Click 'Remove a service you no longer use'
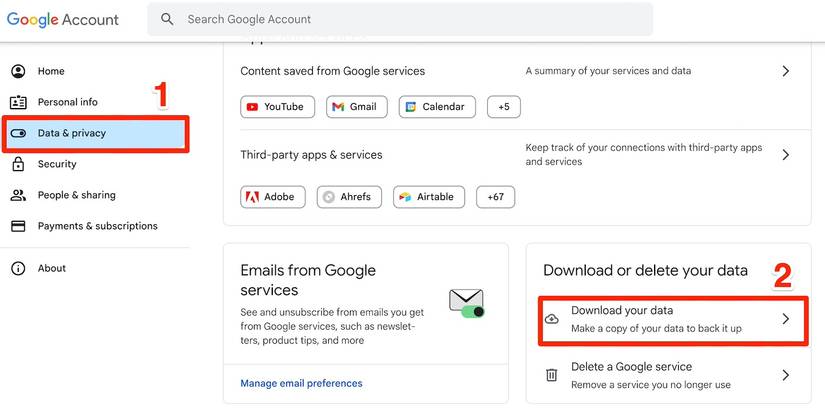This screenshot has width=825, height=413. pyautogui.click(x=651, y=385)
